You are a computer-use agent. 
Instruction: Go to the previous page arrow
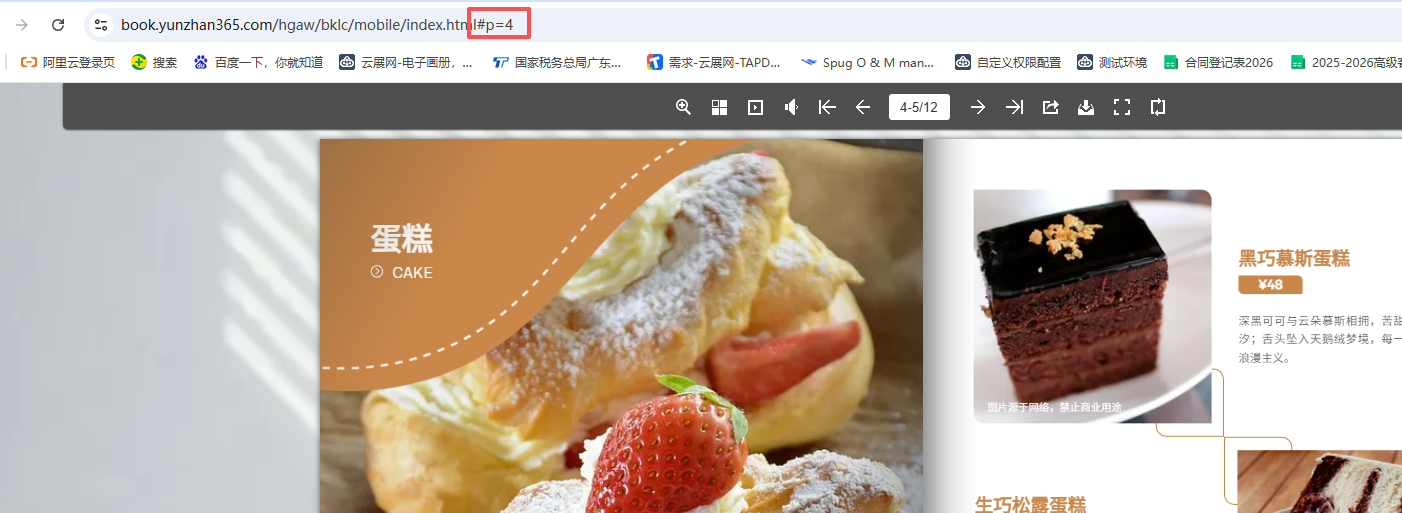863,107
